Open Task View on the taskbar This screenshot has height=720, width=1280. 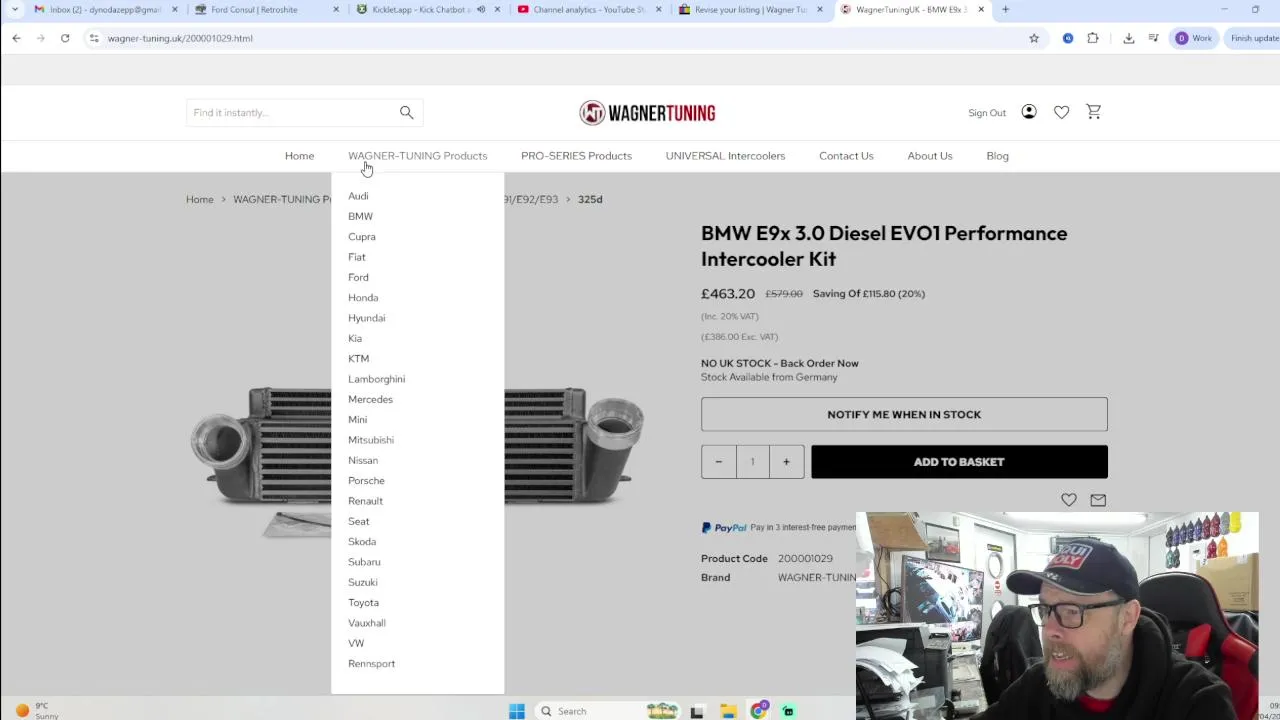point(697,711)
